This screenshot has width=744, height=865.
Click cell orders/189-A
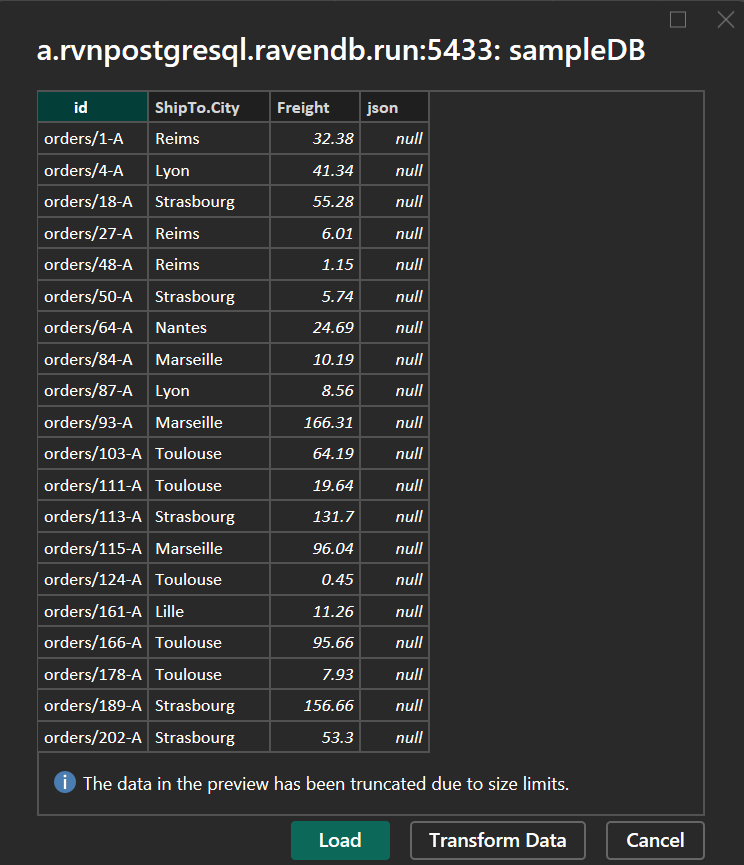tap(93, 706)
